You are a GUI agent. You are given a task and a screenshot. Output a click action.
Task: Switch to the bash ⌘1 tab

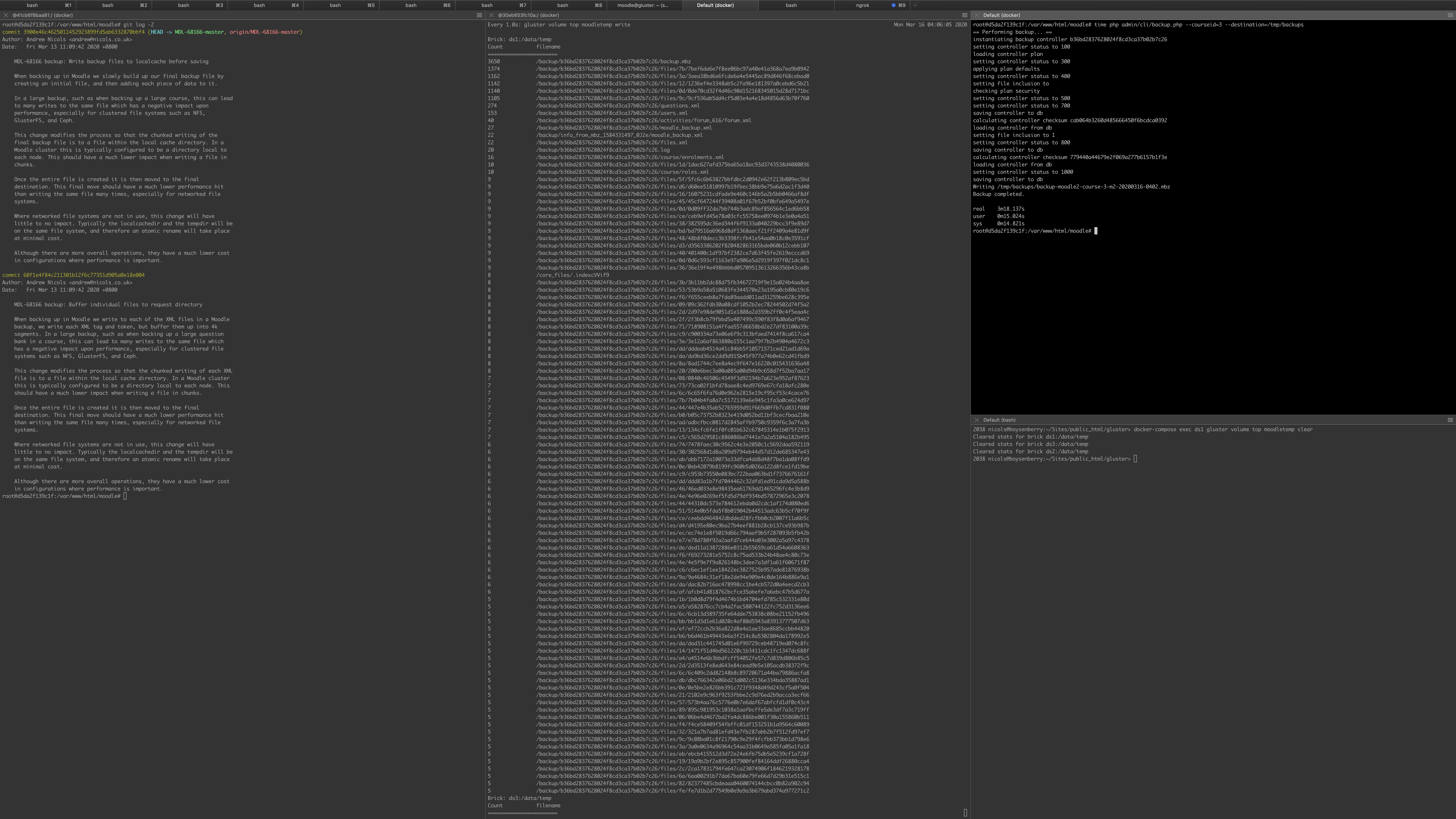coord(38,5)
